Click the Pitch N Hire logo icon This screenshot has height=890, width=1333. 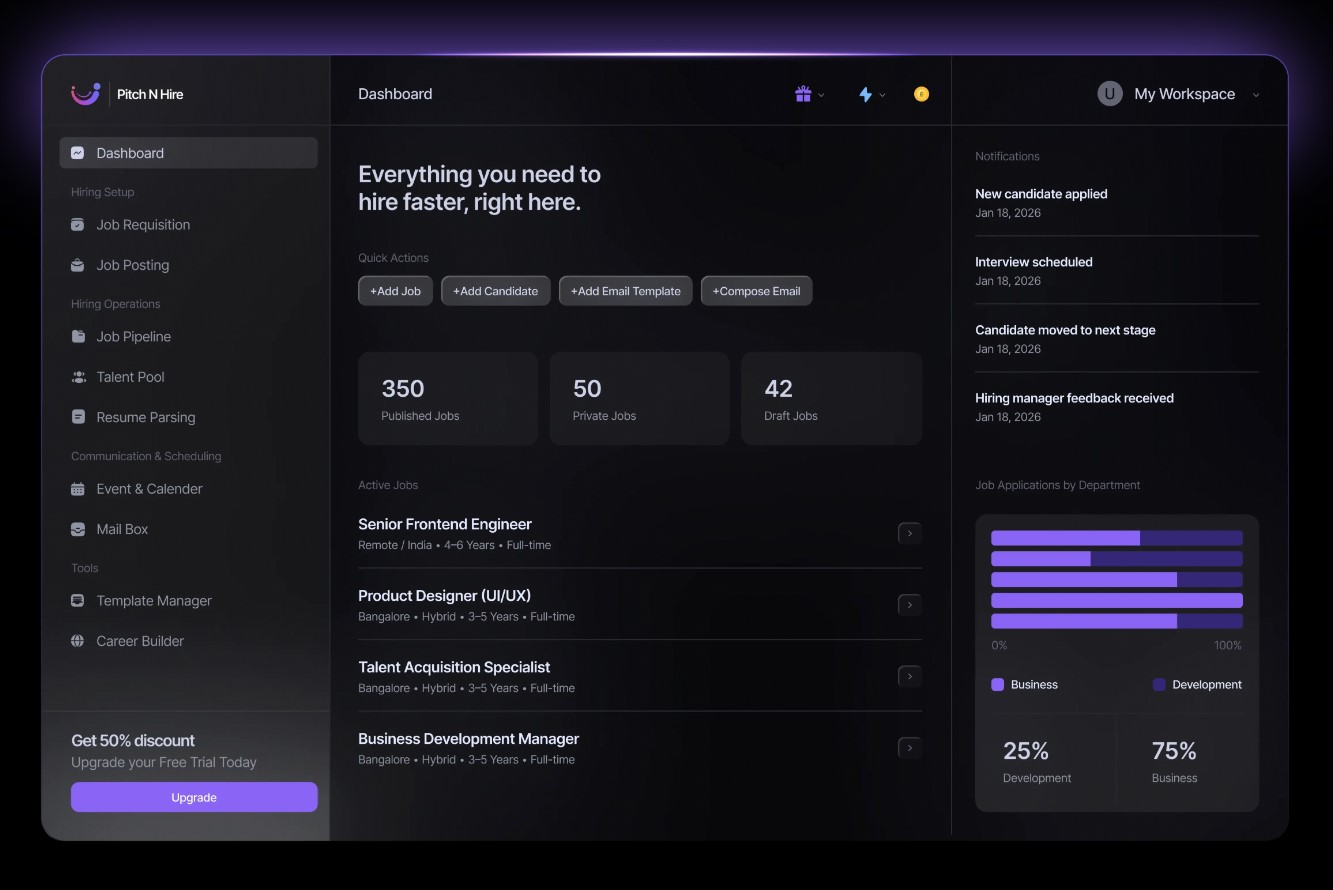(86, 94)
